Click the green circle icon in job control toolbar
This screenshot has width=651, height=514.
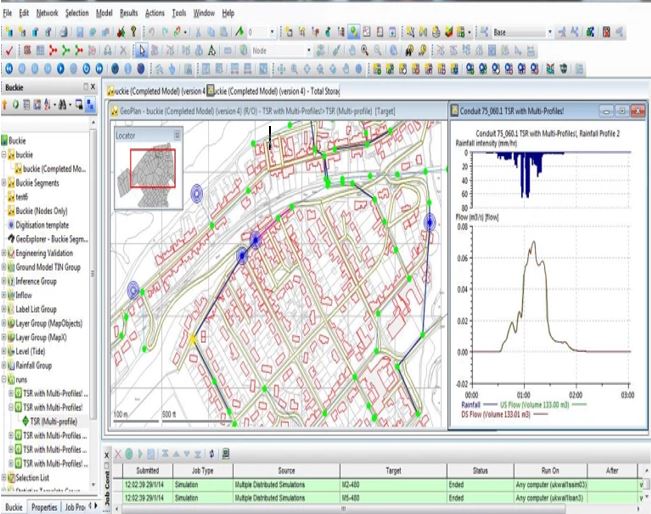(x=129, y=454)
